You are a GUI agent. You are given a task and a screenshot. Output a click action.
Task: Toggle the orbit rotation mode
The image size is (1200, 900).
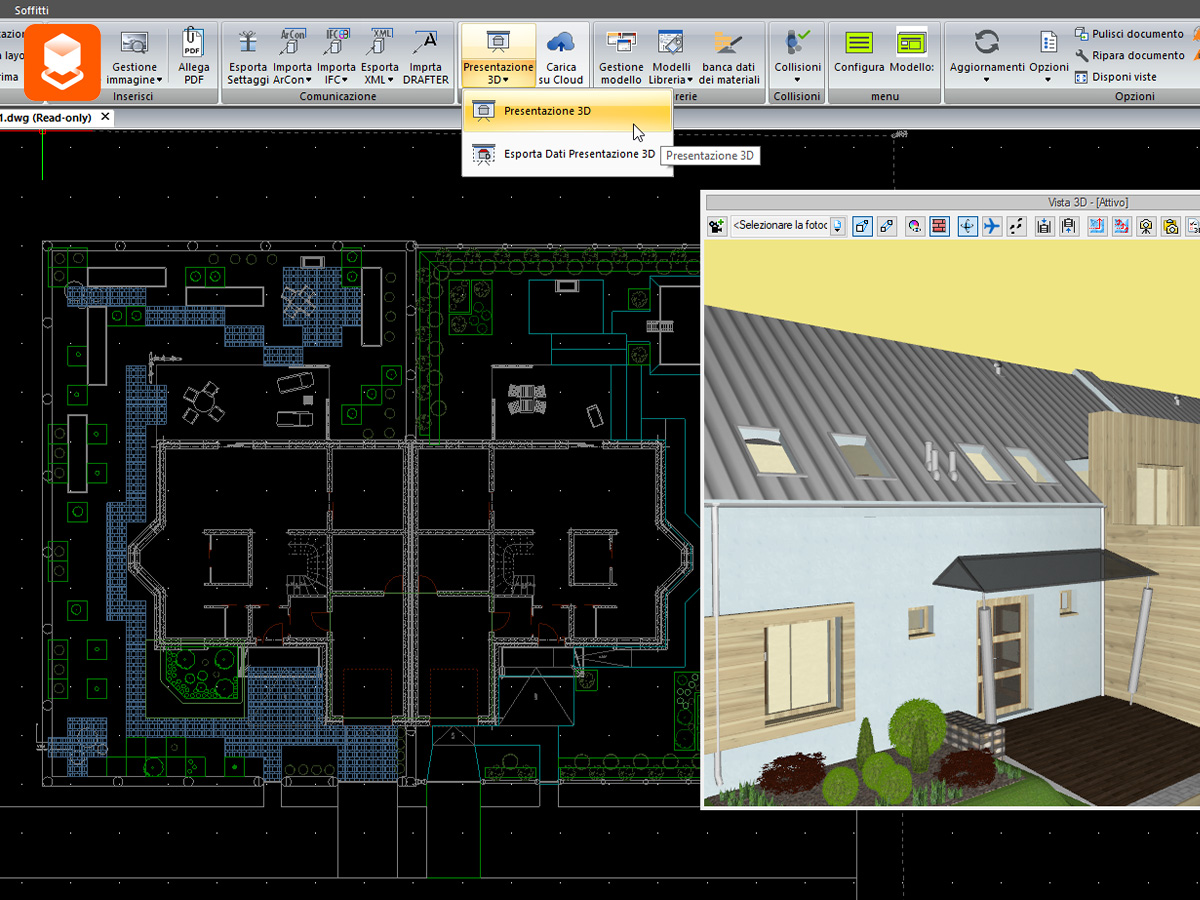coord(967,226)
